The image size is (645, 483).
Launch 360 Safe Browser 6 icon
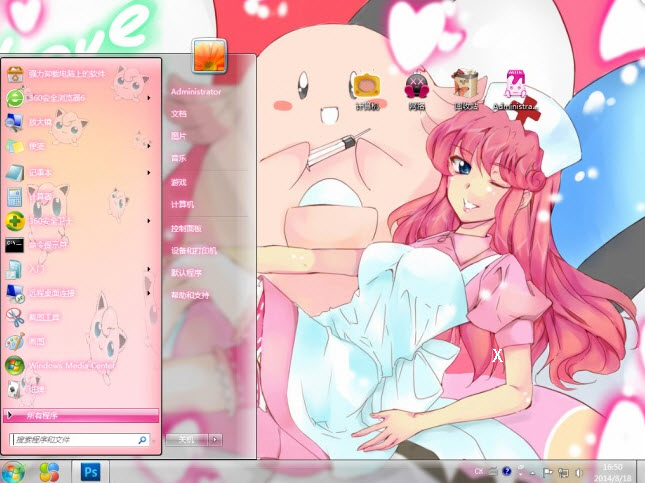click(15, 98)
